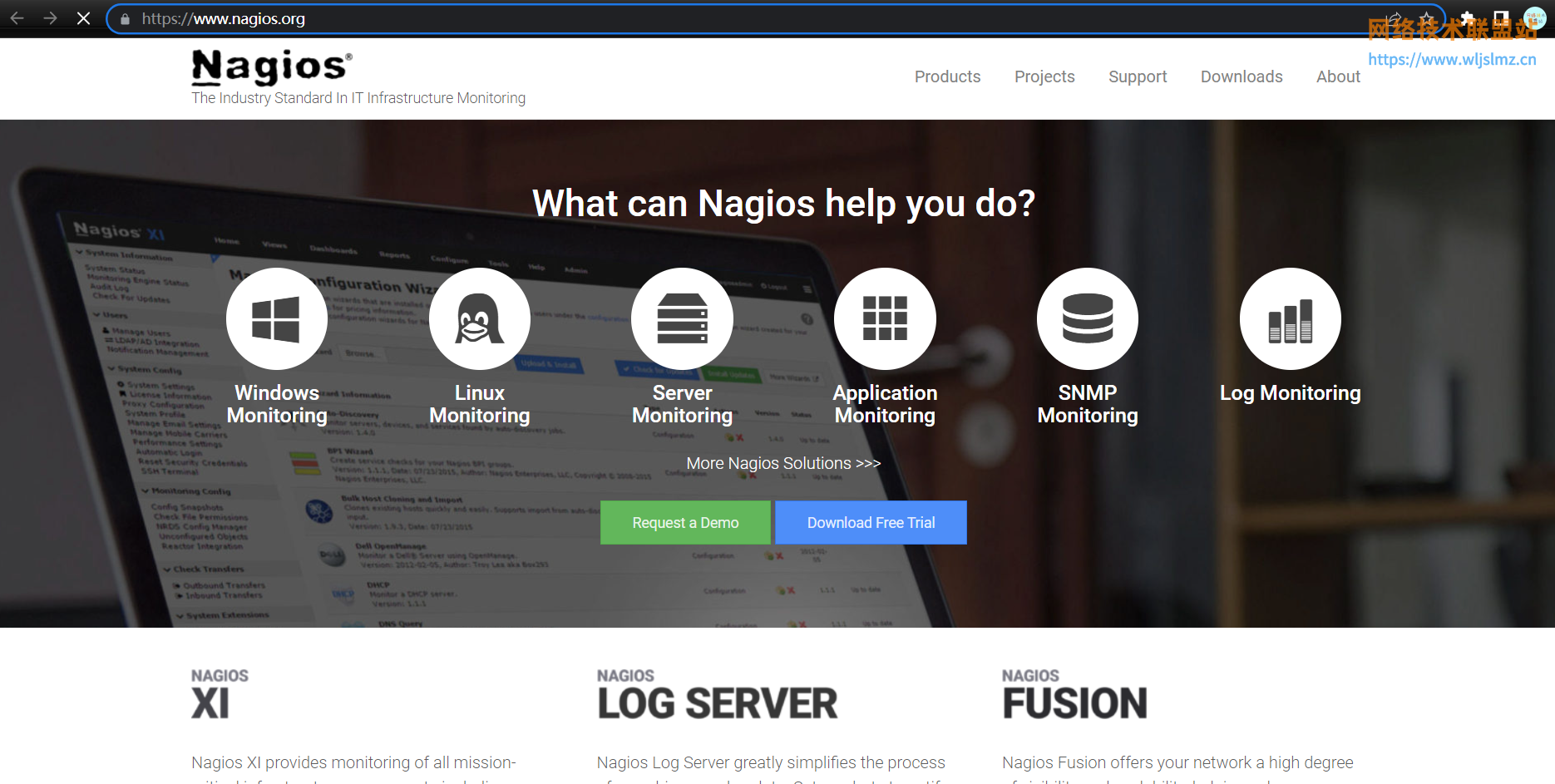
Task: Open the Support menu
Action: coord(1138,76)
